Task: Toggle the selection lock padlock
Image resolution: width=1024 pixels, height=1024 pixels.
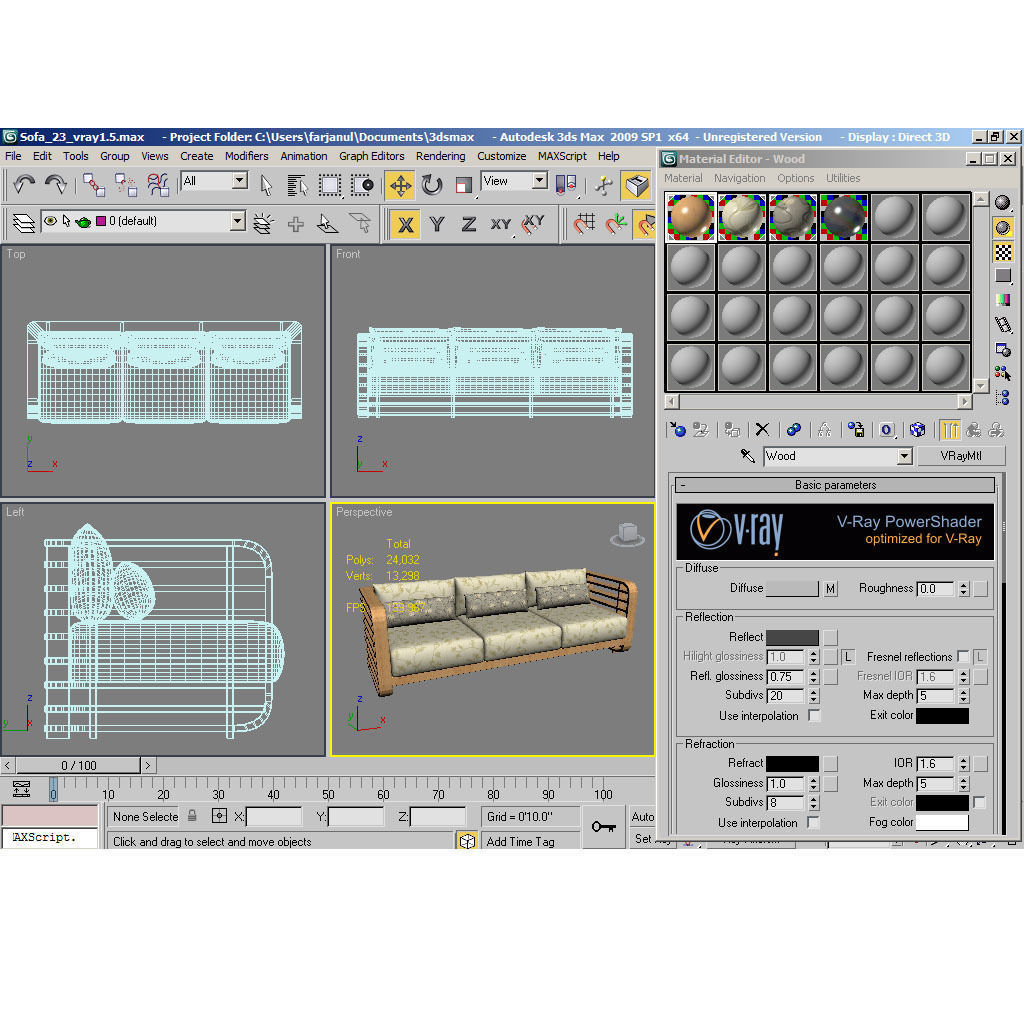Action: point(192,816)
